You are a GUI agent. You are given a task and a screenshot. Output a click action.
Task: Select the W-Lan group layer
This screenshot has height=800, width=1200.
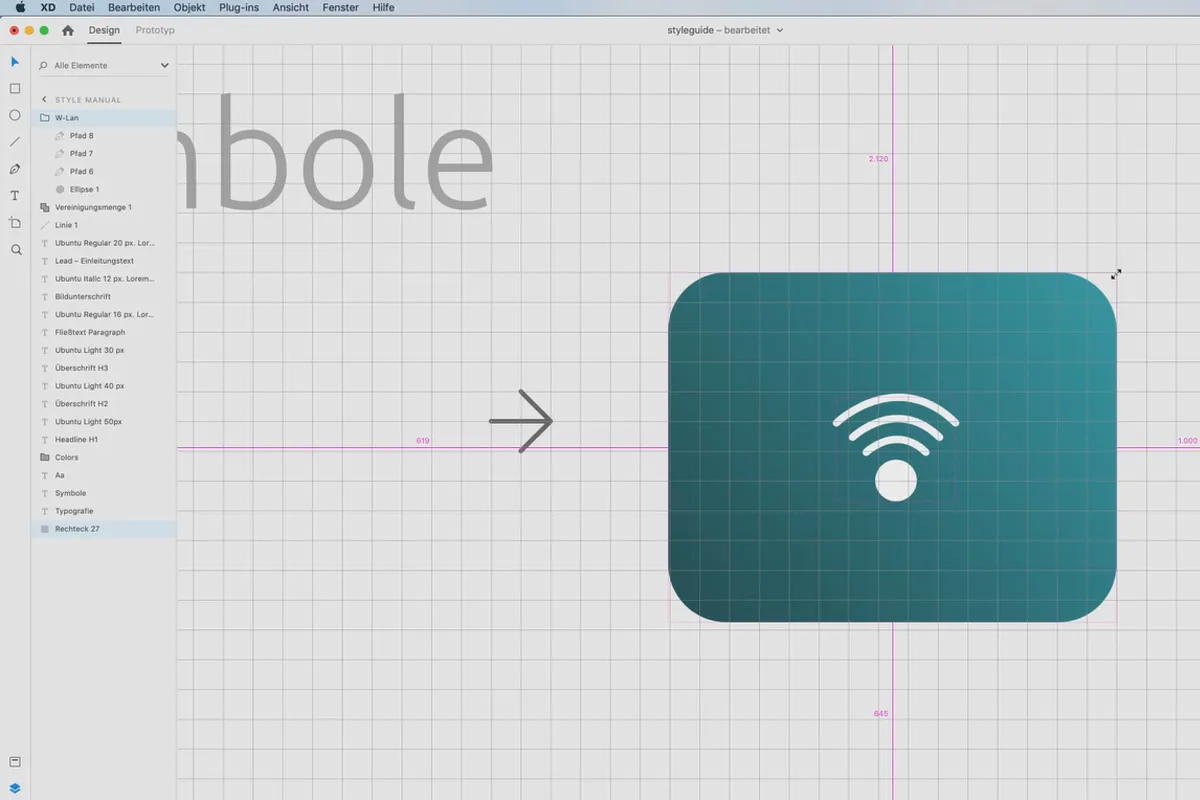pos(104,118)
